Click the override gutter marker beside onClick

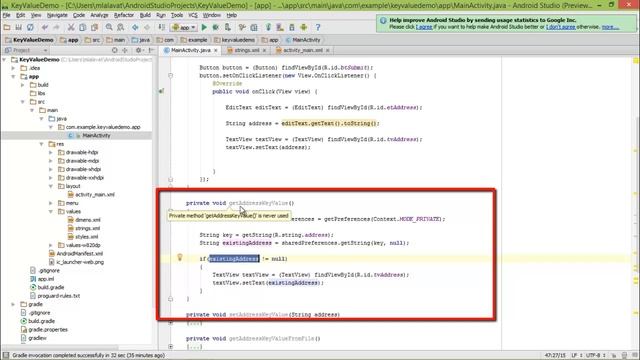pyautogui.click(x=162, y=91)
